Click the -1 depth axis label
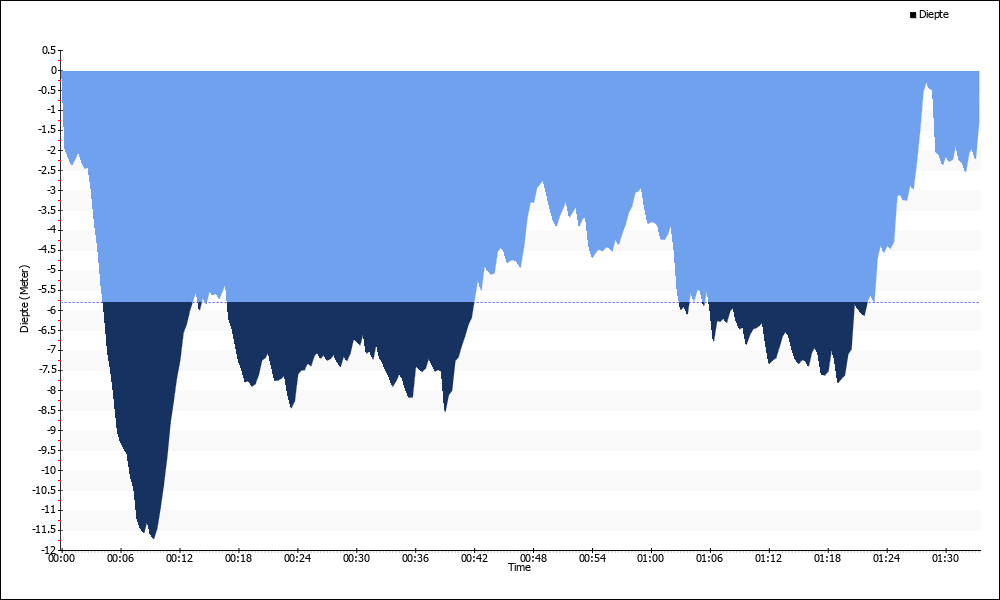This screenshot has width=1000, height=600. click(x=51, y=110)
